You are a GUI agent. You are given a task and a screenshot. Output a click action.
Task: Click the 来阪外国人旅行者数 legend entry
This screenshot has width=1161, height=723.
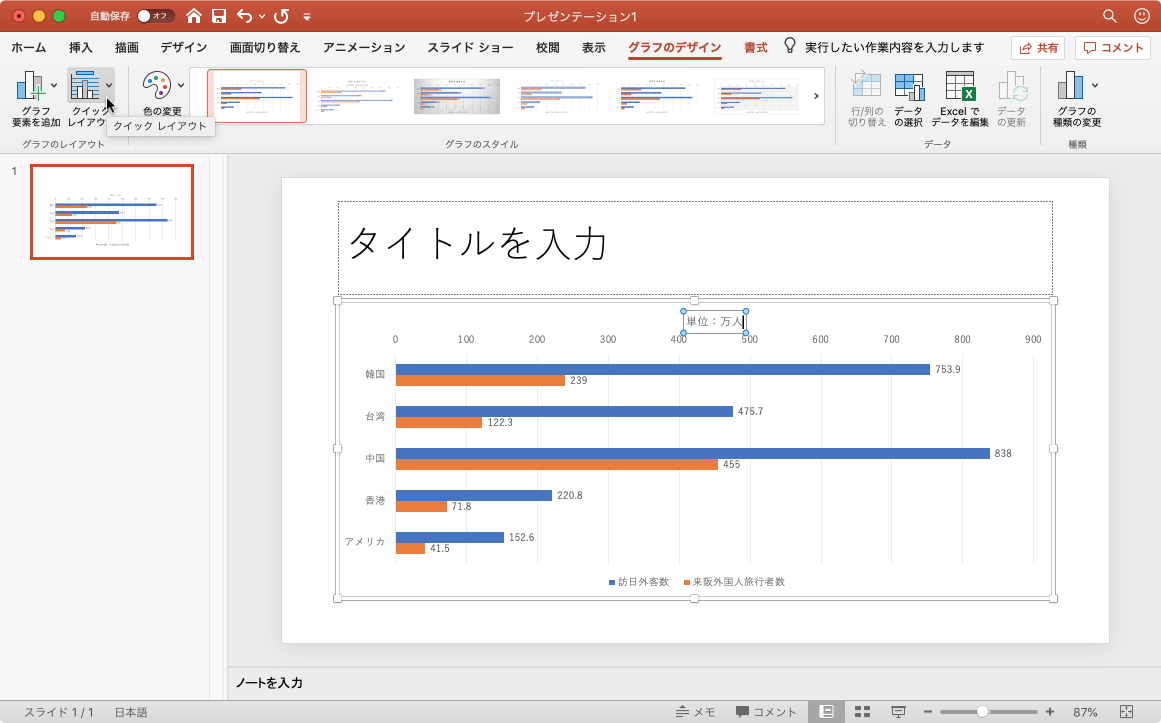point(735,582)
